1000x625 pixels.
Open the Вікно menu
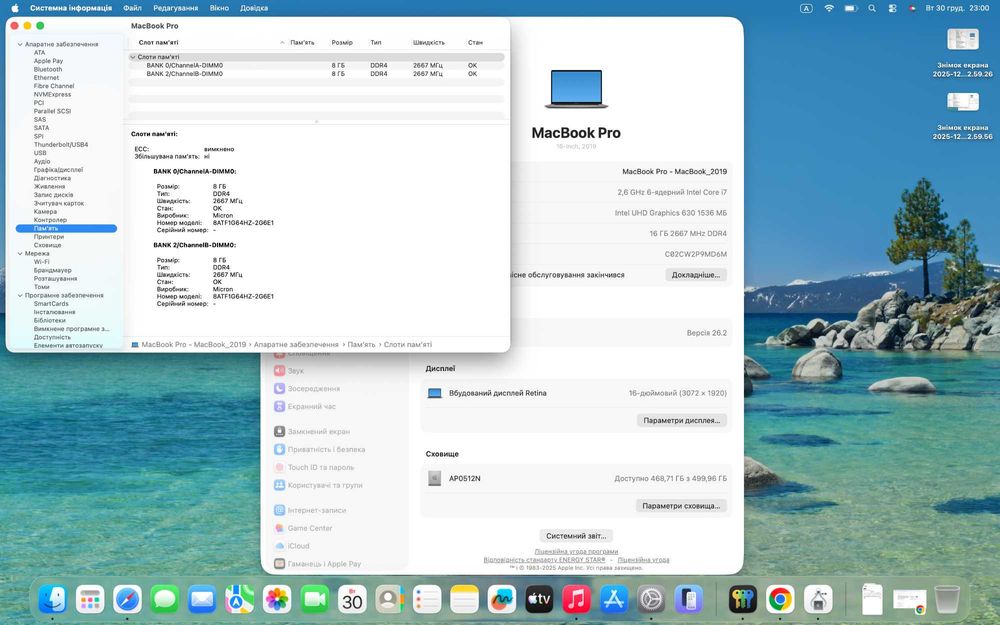point(219,8)
